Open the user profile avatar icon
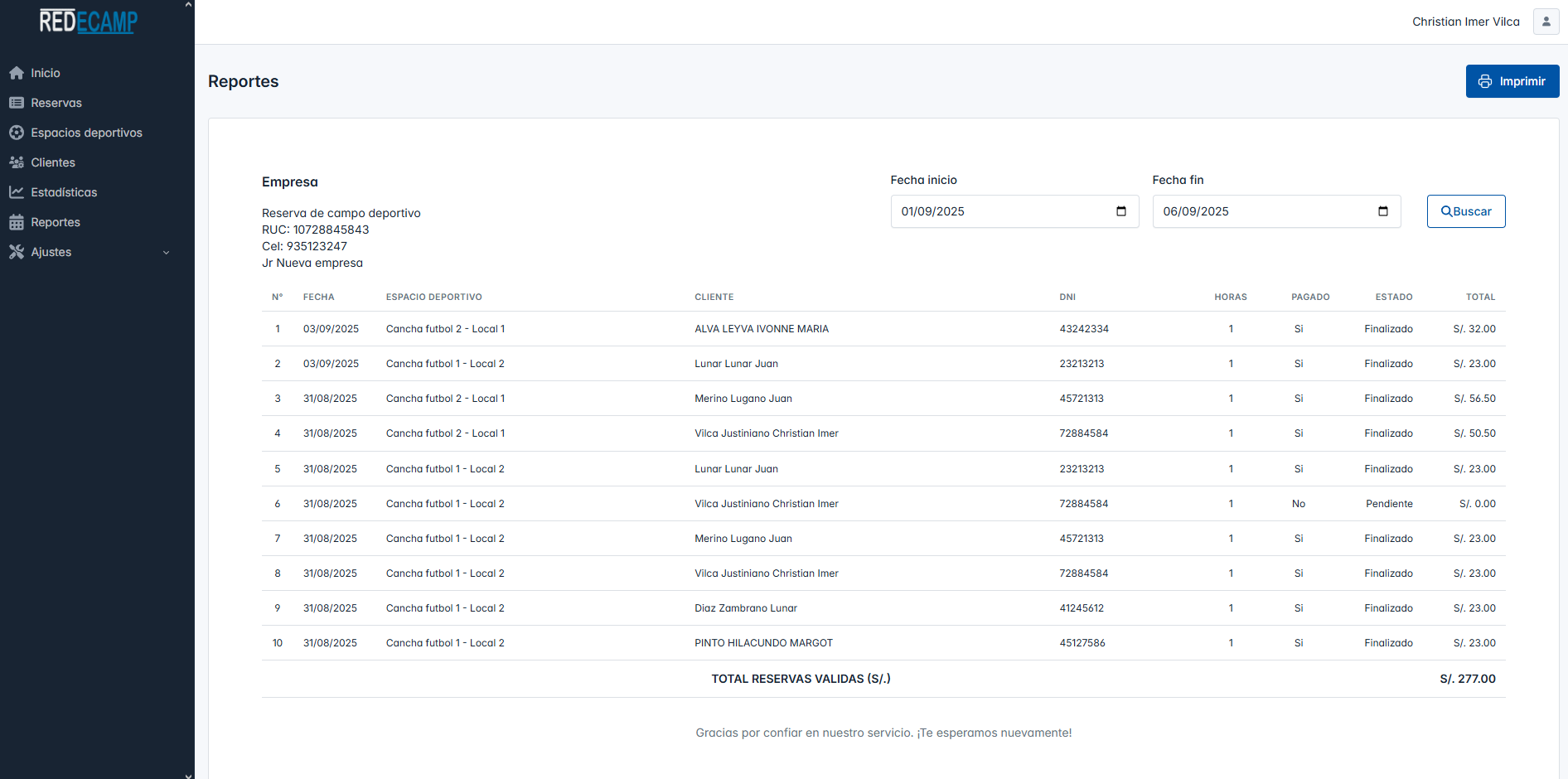 point(1546,22)
